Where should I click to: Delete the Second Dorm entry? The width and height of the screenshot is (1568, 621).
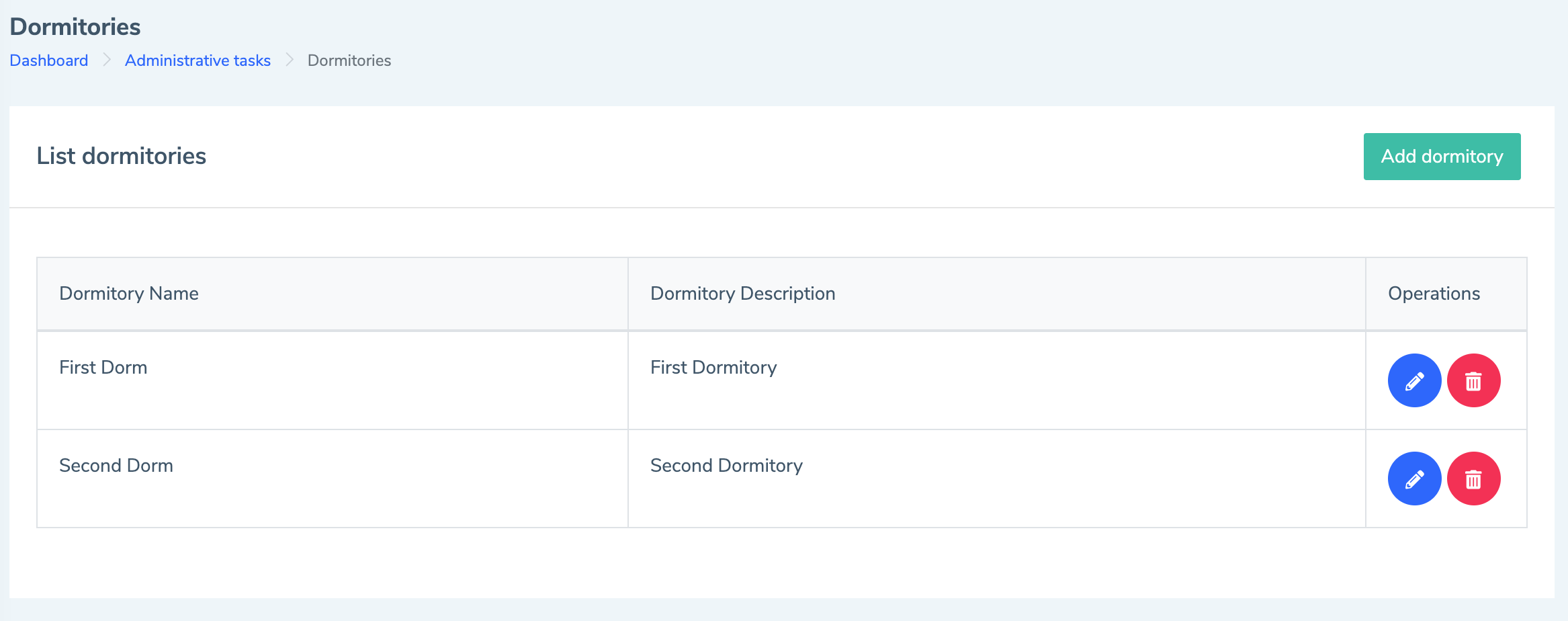1473,479
